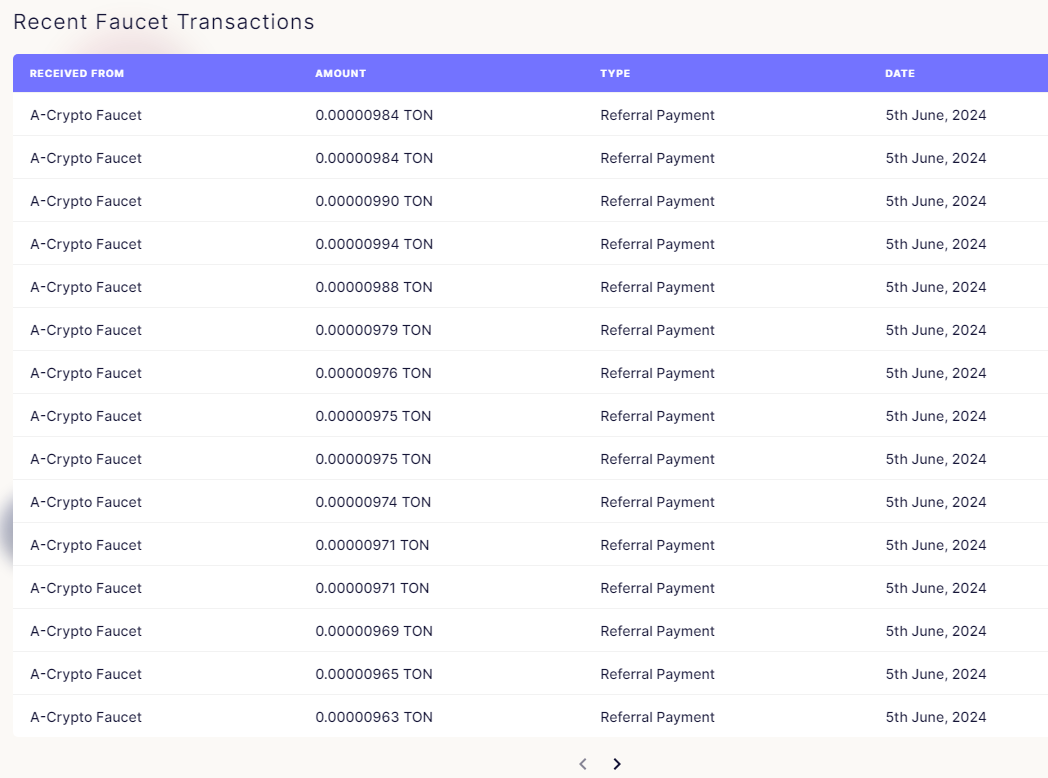The image size is (1048, 778).
Task: Click the 0.00000988 TON amount cell
Action: [374, 287]
